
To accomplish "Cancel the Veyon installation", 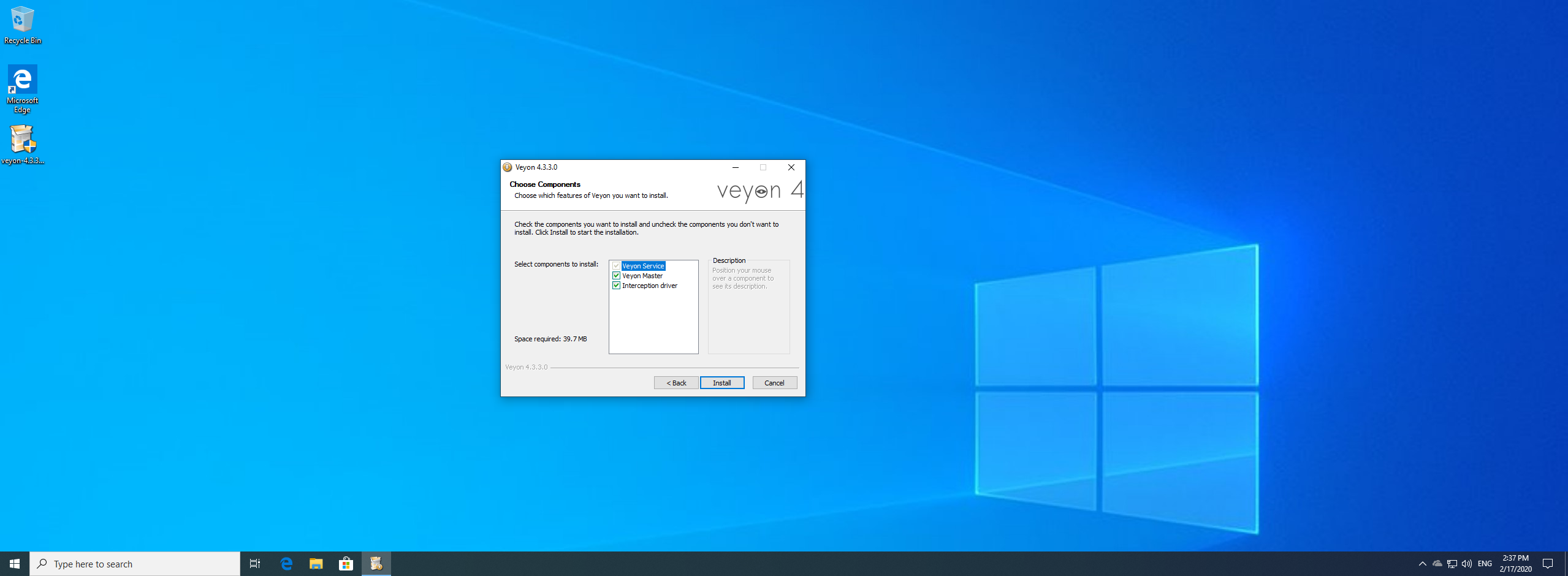I will click(775, 383).
